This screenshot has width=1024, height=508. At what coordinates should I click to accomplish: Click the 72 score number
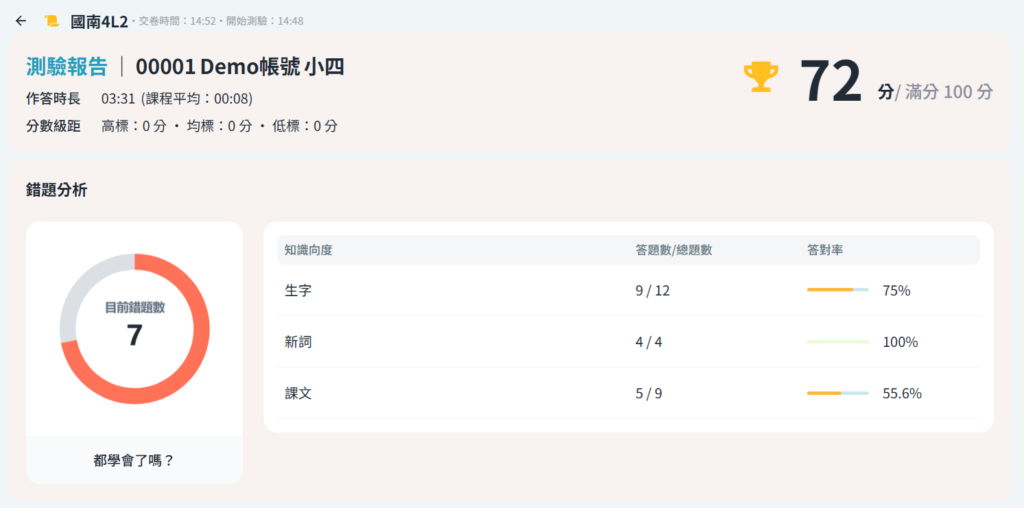(x=830, y=81)
